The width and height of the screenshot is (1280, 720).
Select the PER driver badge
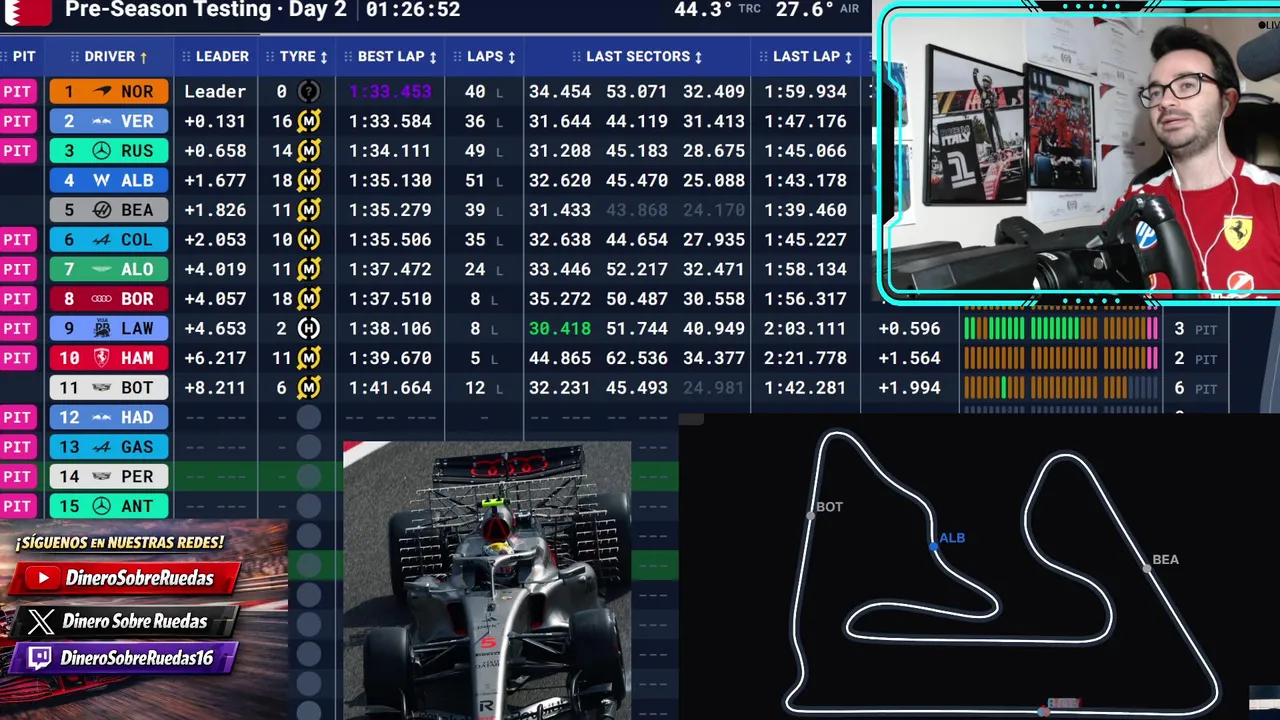click(108, 476)
